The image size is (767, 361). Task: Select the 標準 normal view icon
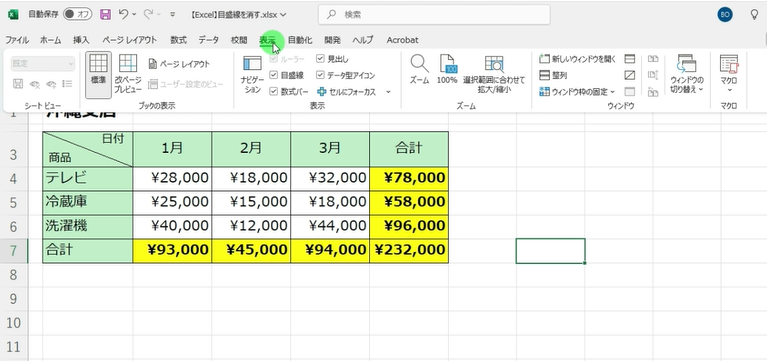pos(98,74)
